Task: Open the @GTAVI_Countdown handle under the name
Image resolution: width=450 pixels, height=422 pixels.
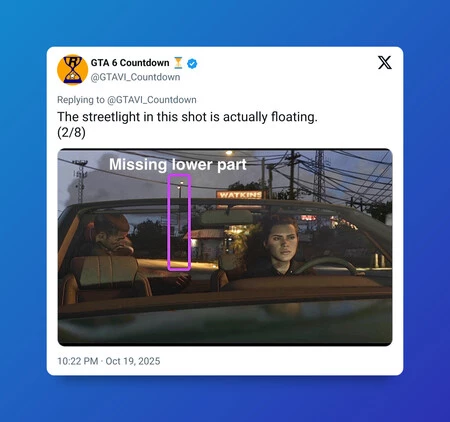Action: coord(135,77)
